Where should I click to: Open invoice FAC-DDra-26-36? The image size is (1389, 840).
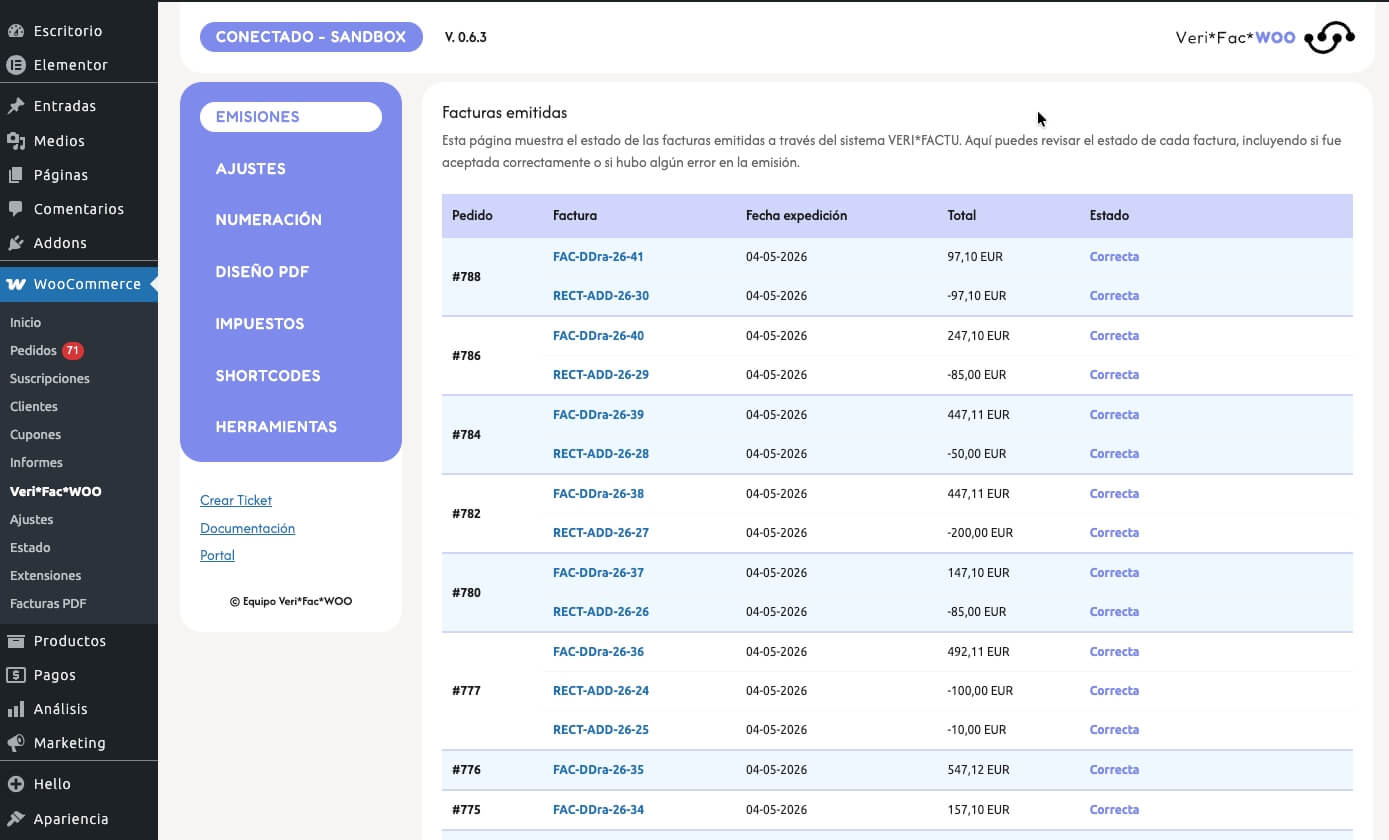[598, 652]
